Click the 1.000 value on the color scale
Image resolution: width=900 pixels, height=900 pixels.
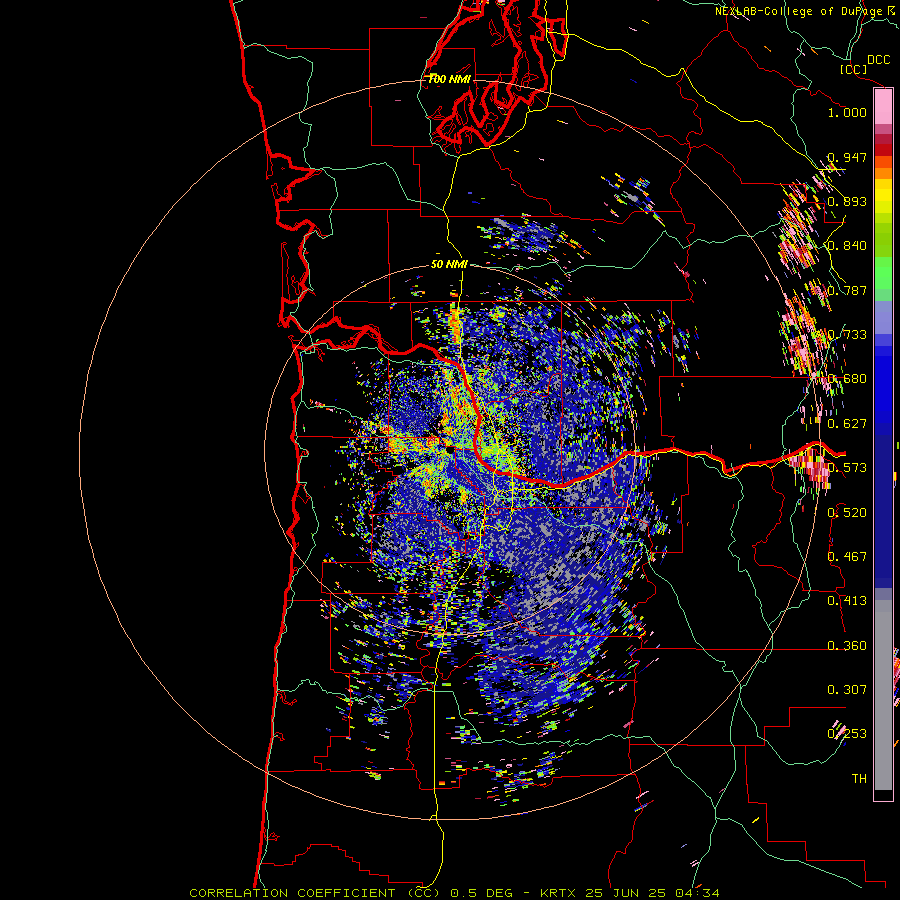click(x=847, y=112)
